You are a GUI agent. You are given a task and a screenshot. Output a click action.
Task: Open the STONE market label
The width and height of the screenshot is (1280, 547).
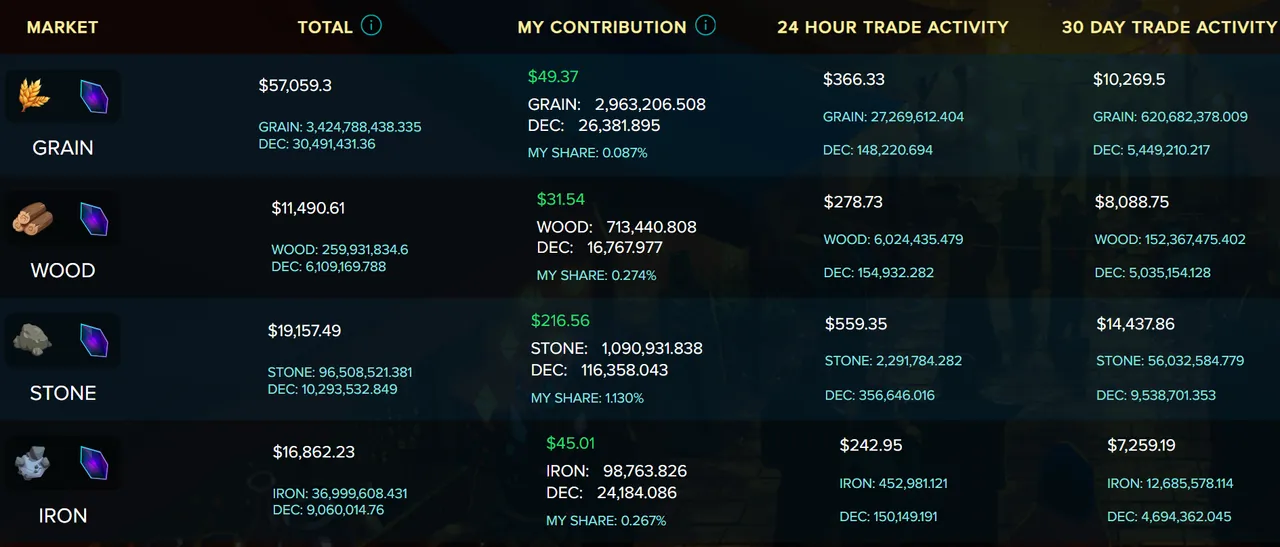pos(63,393)
